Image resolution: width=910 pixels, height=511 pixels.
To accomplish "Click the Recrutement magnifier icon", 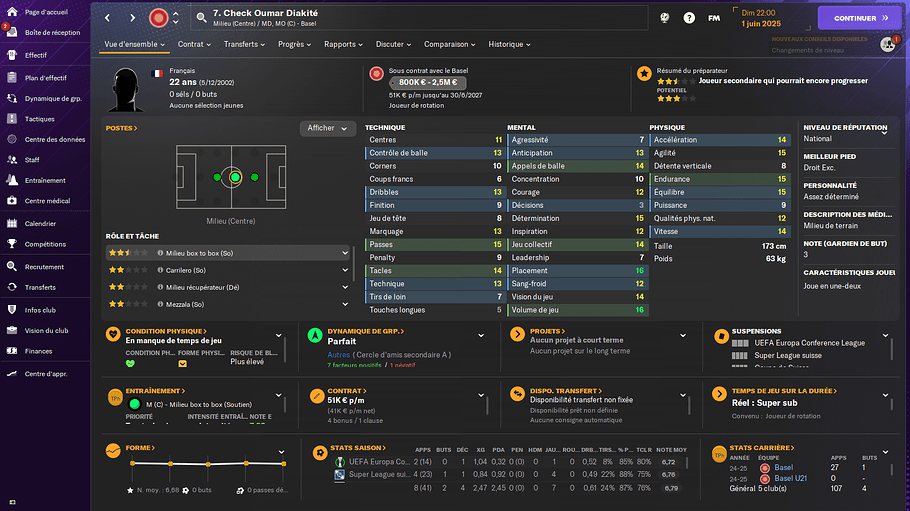I will click(12, 267).
